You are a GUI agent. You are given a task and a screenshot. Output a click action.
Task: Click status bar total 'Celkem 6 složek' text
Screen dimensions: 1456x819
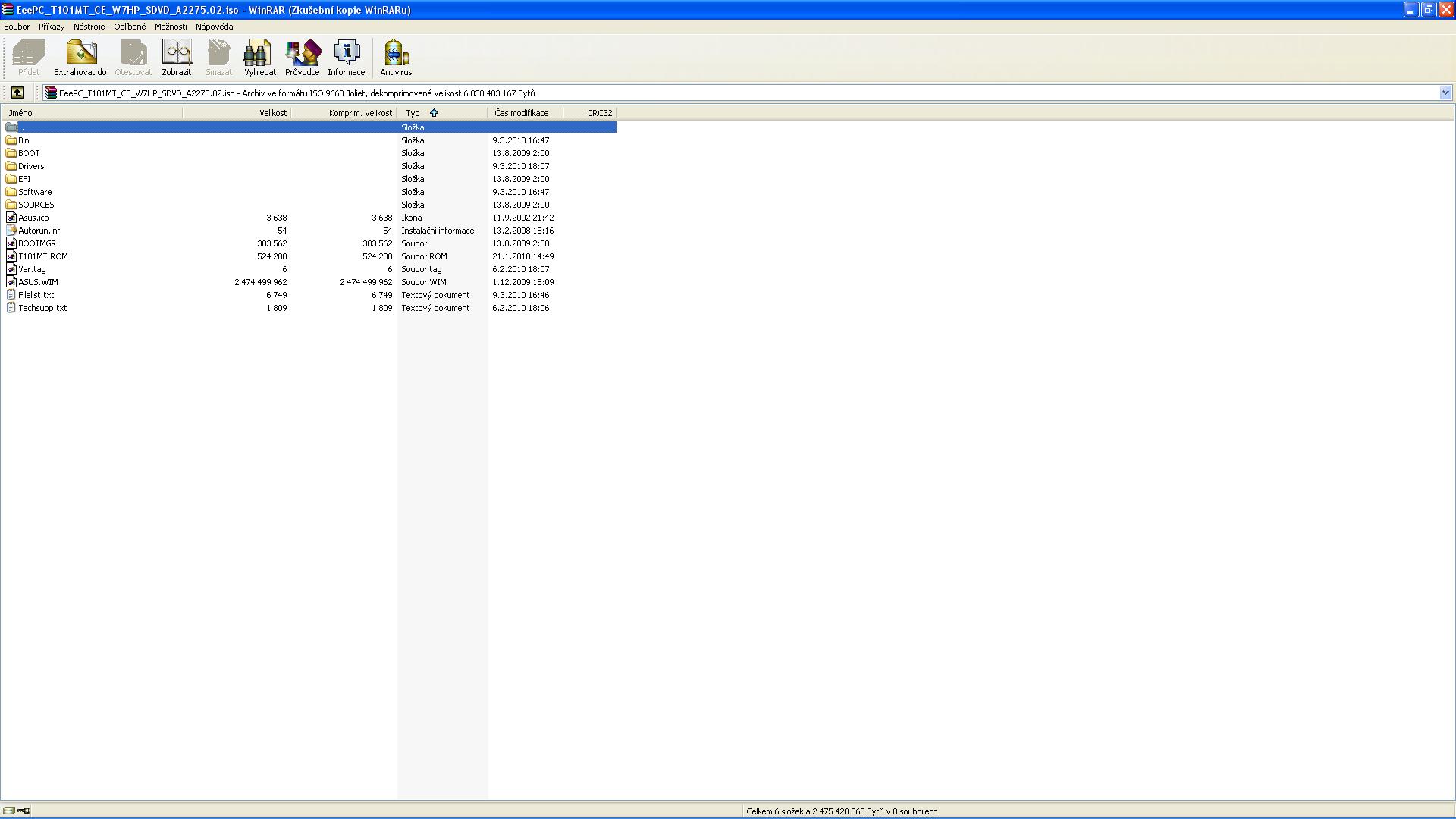click(842, 811)
